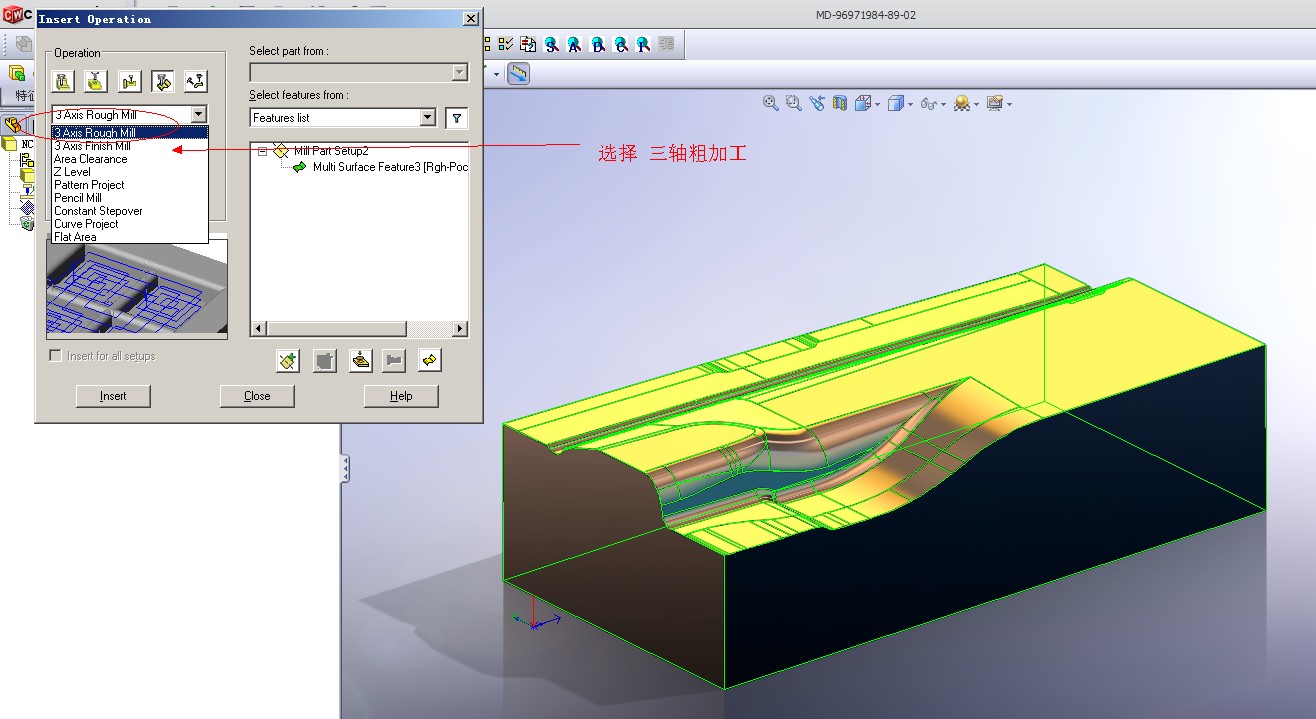
Task: Choose 3 Axis Rough Mill from list
Action: point(130,133)
